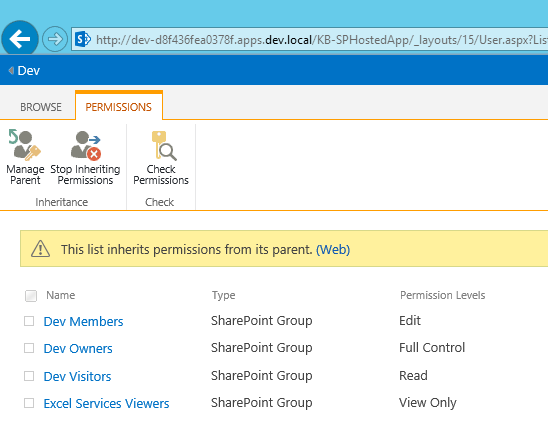Tick the select-all checkbox beside Name
Screen dimensions: 548x441
point(31,296)
